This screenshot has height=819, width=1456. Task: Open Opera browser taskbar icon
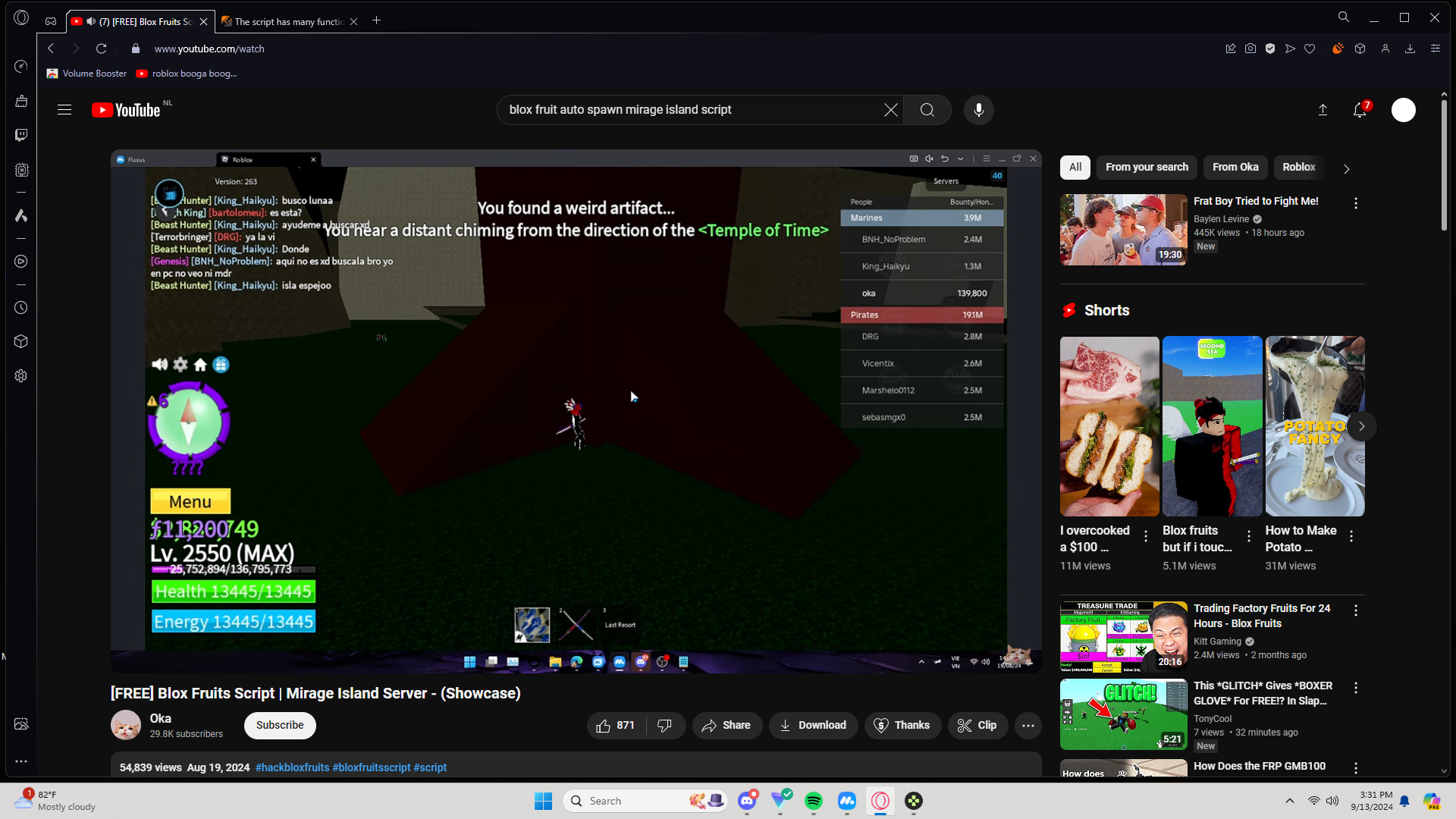880,801
